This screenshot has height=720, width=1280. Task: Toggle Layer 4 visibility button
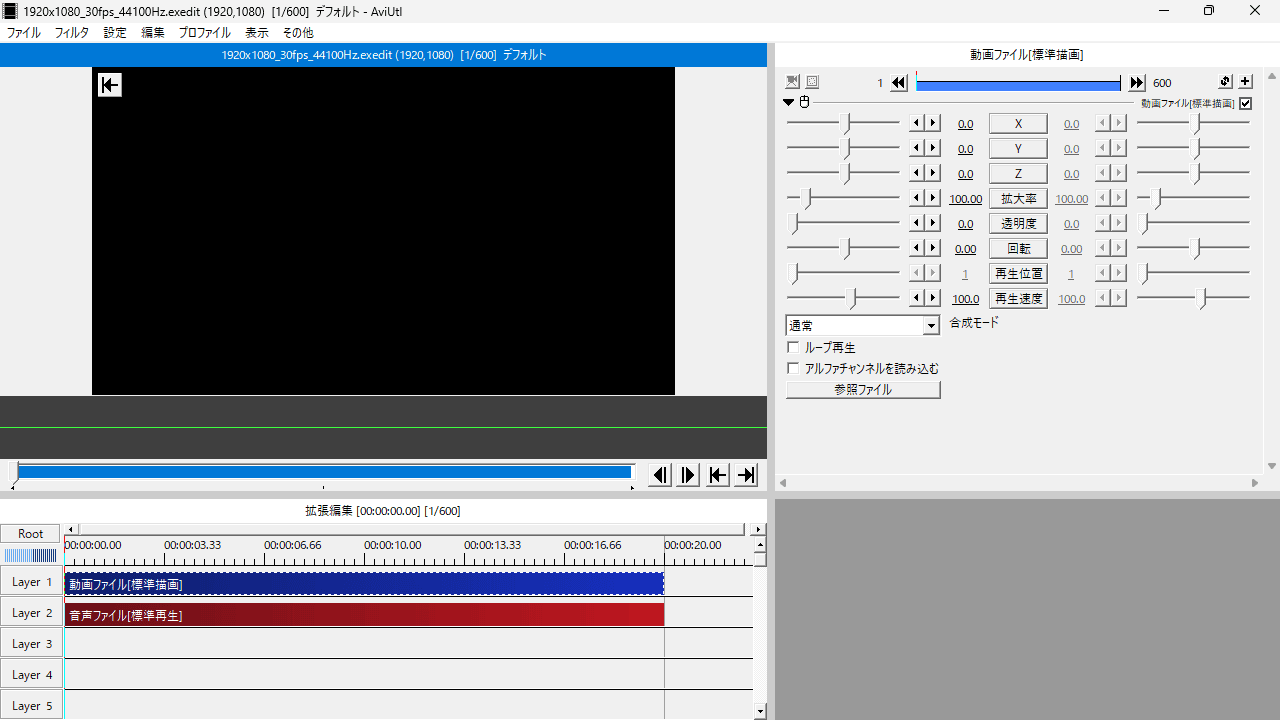[31, 675]
